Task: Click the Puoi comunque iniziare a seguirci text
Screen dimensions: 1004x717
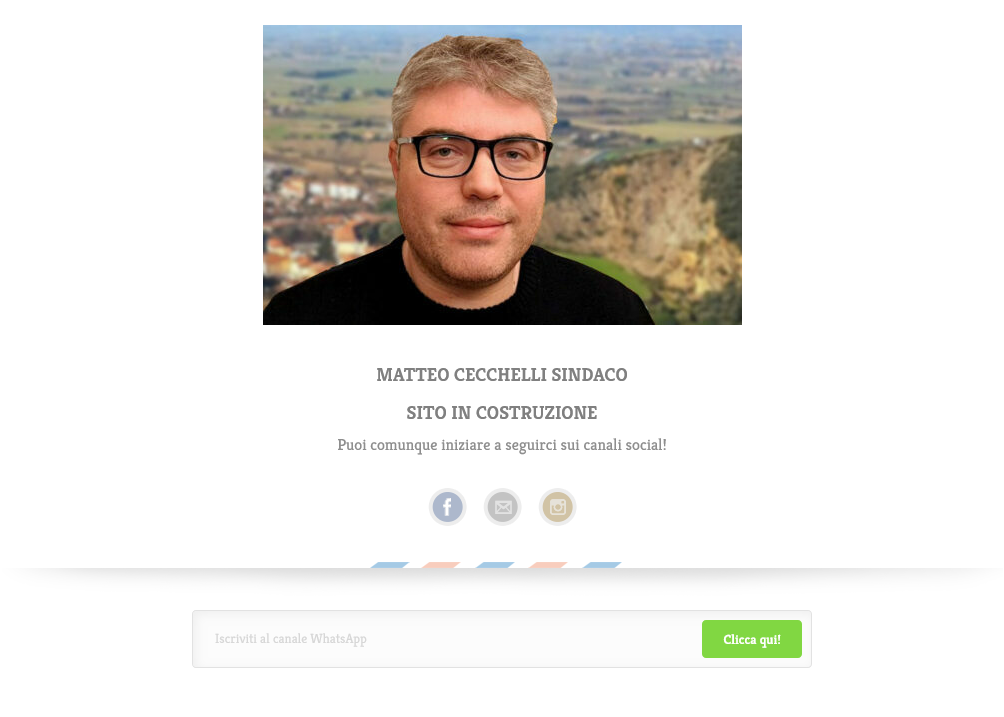Action: [502, 445]
